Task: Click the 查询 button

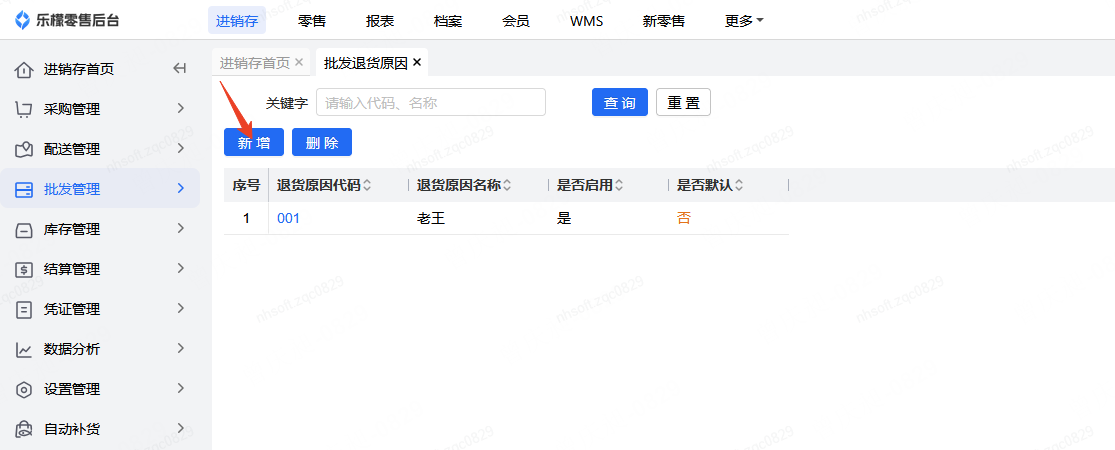Action: (620, 102)
